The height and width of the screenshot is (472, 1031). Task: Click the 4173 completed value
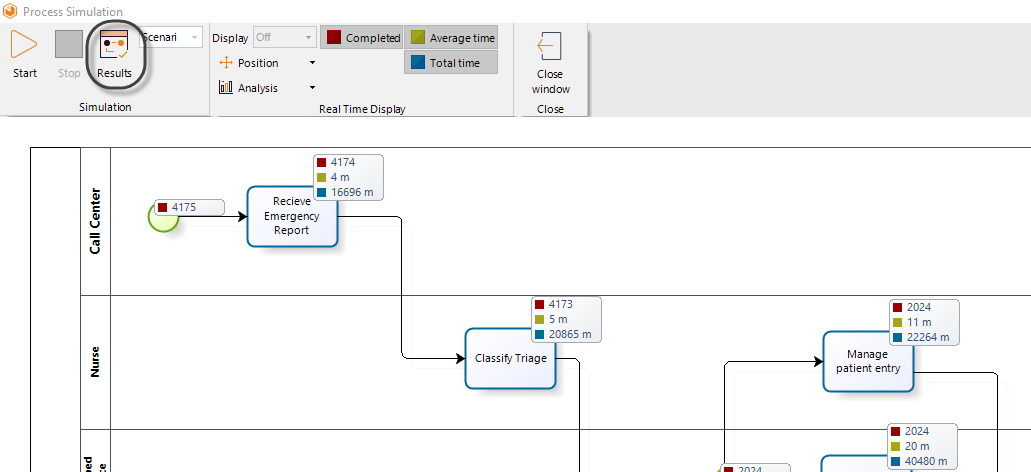point(561,304)
